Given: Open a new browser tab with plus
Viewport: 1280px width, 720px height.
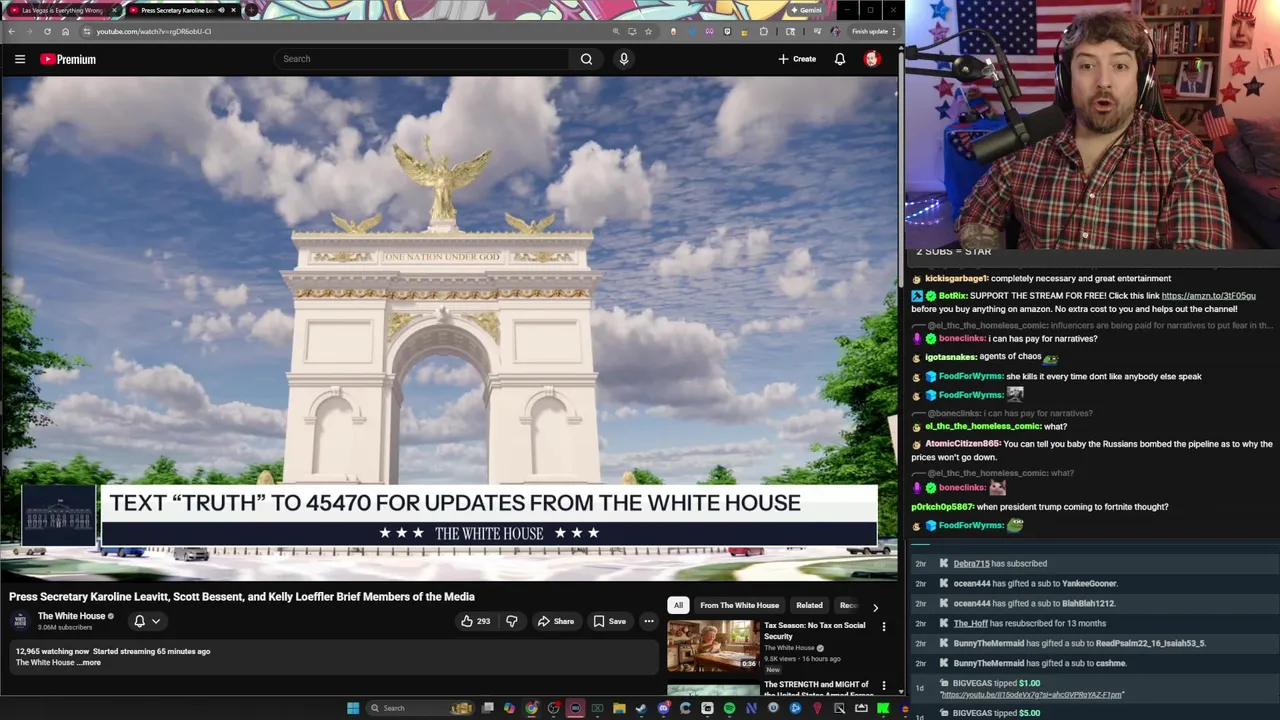Looking at the screenshot, I should click(251, 10).
